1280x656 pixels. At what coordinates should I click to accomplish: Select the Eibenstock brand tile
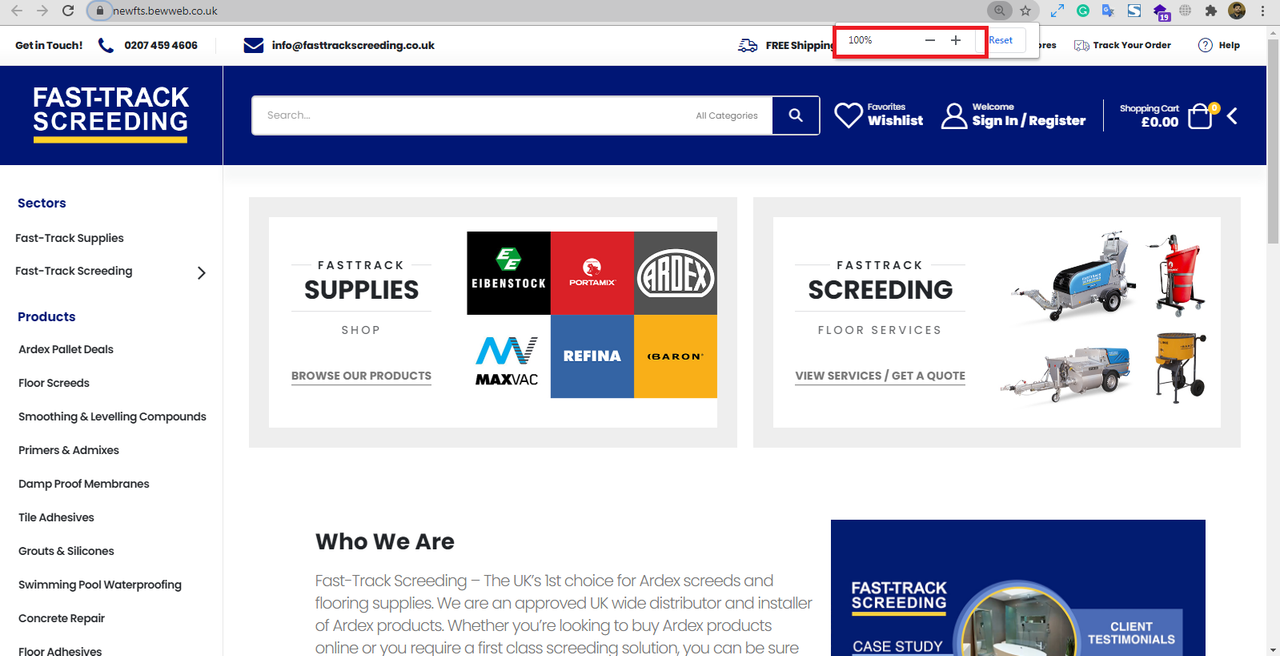508,273
